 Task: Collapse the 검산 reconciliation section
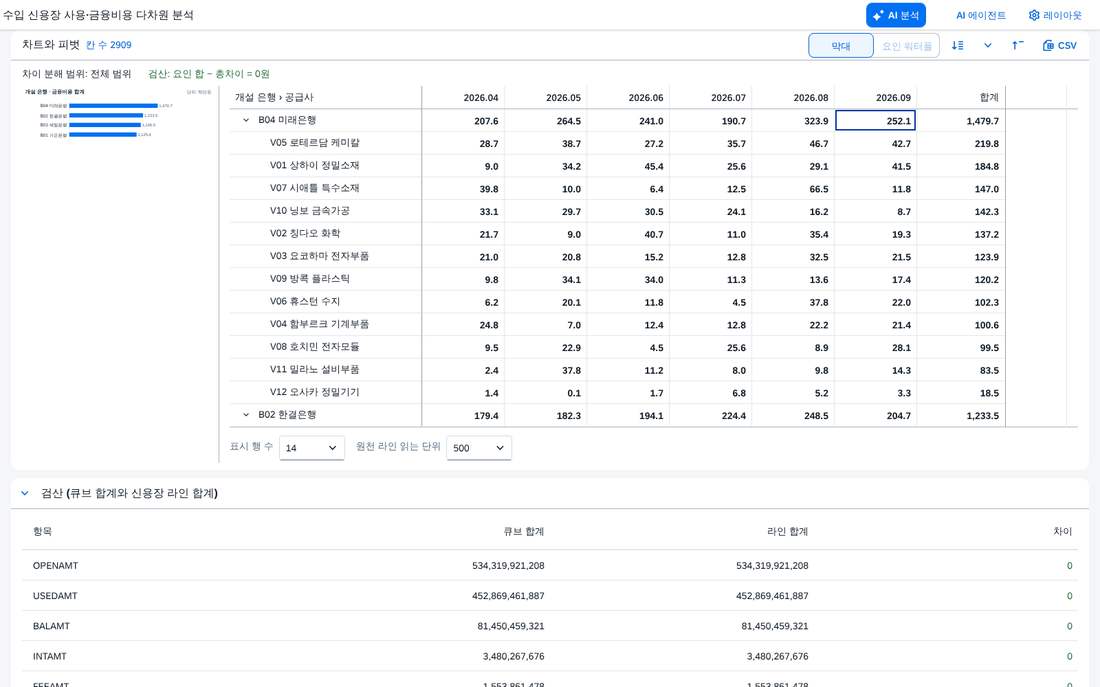pyautogui.click(x=25, y=493)
